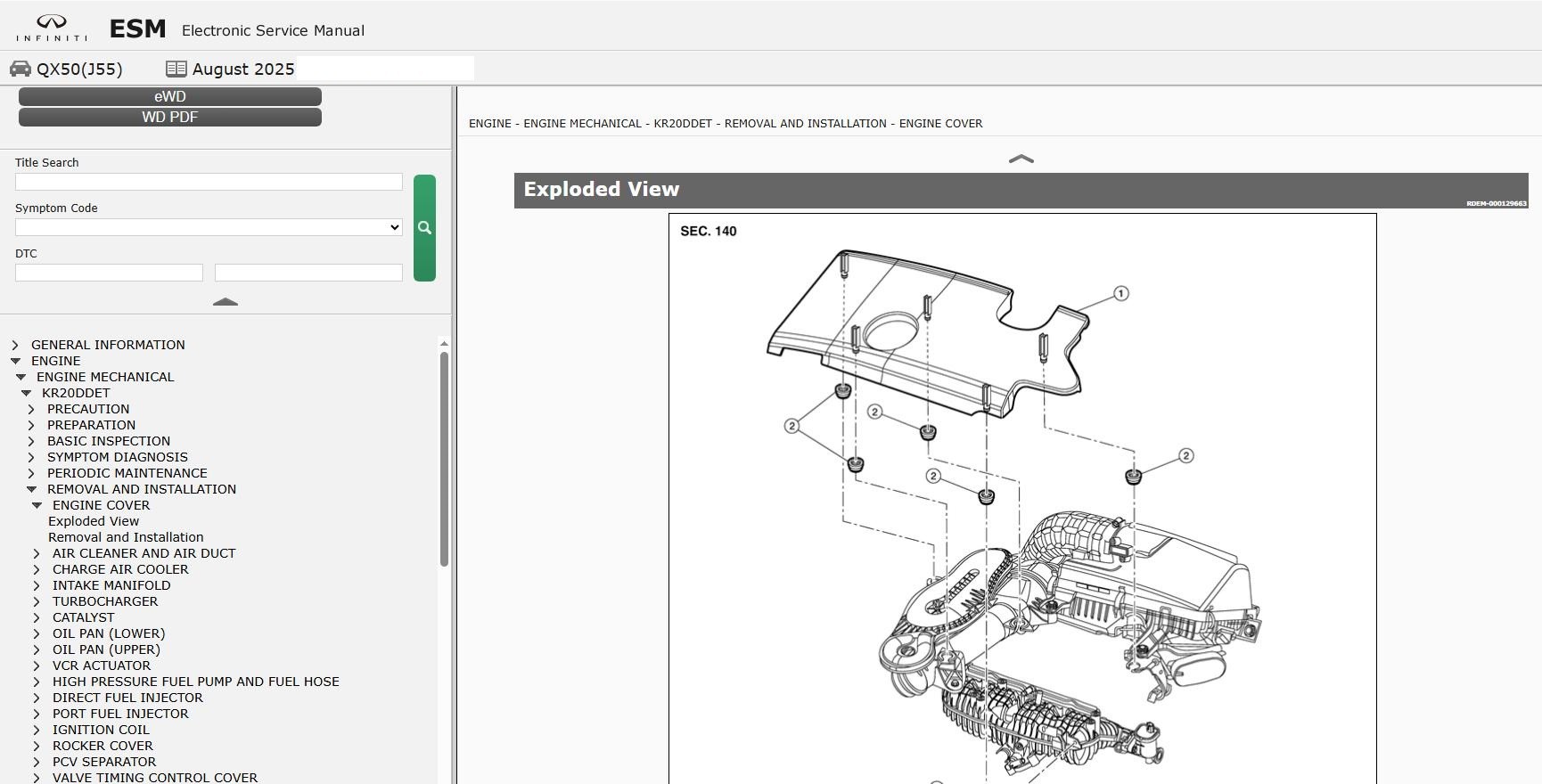The width and height of the screenshot is (1542, 784).
Task: Collapse the ENGINE COVER tree node
Action: pos(37,505)
